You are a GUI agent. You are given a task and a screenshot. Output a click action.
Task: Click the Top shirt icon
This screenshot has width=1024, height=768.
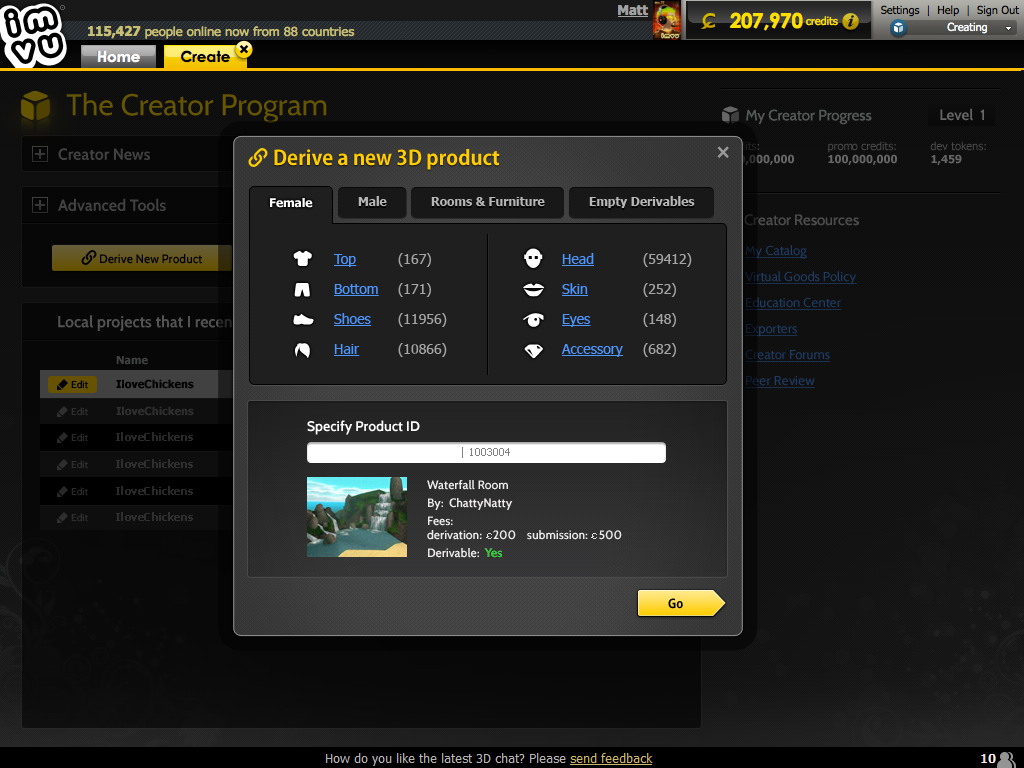(x=302, y=259)
